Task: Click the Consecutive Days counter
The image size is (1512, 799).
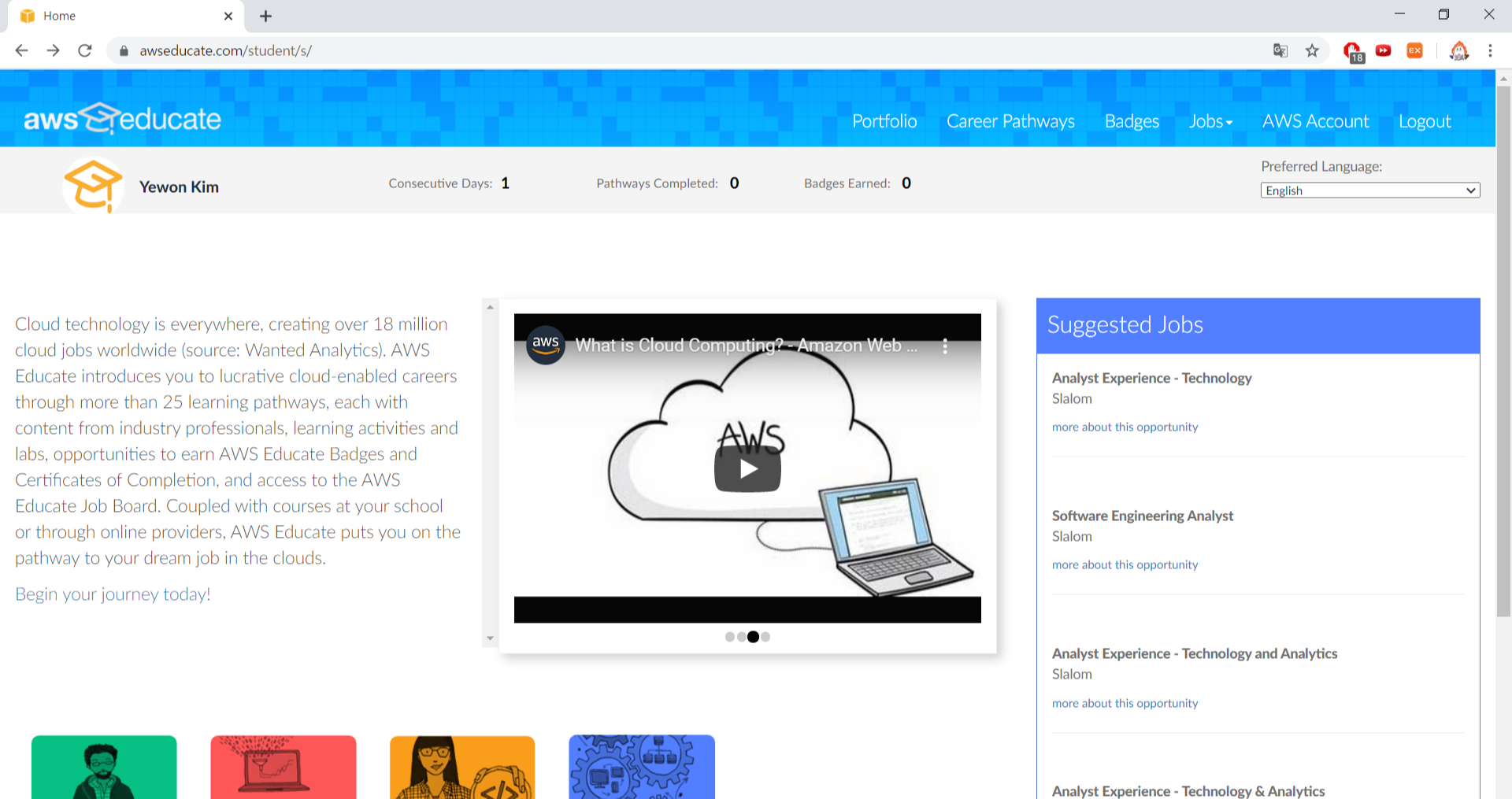Action: pos(449,183)
